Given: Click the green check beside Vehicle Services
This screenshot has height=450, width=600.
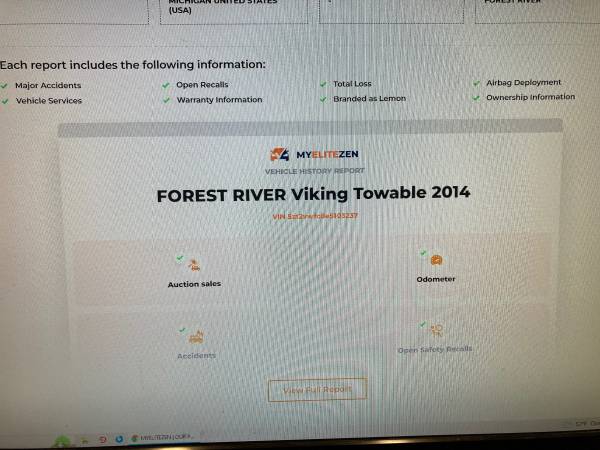Looking at the screenshot, I should (x=5, y=101).
